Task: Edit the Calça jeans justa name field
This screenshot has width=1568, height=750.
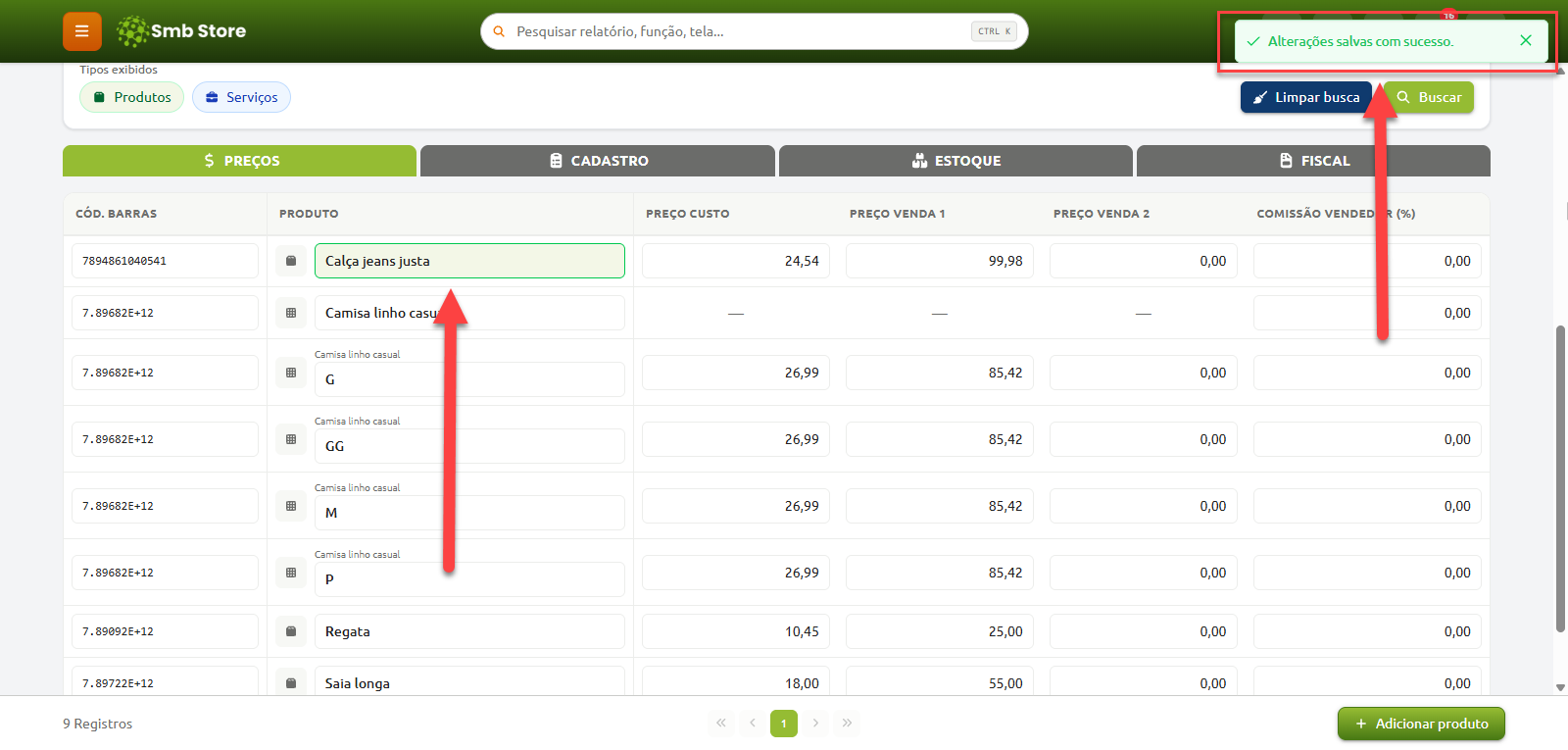Action: click(x=469, y=261)
